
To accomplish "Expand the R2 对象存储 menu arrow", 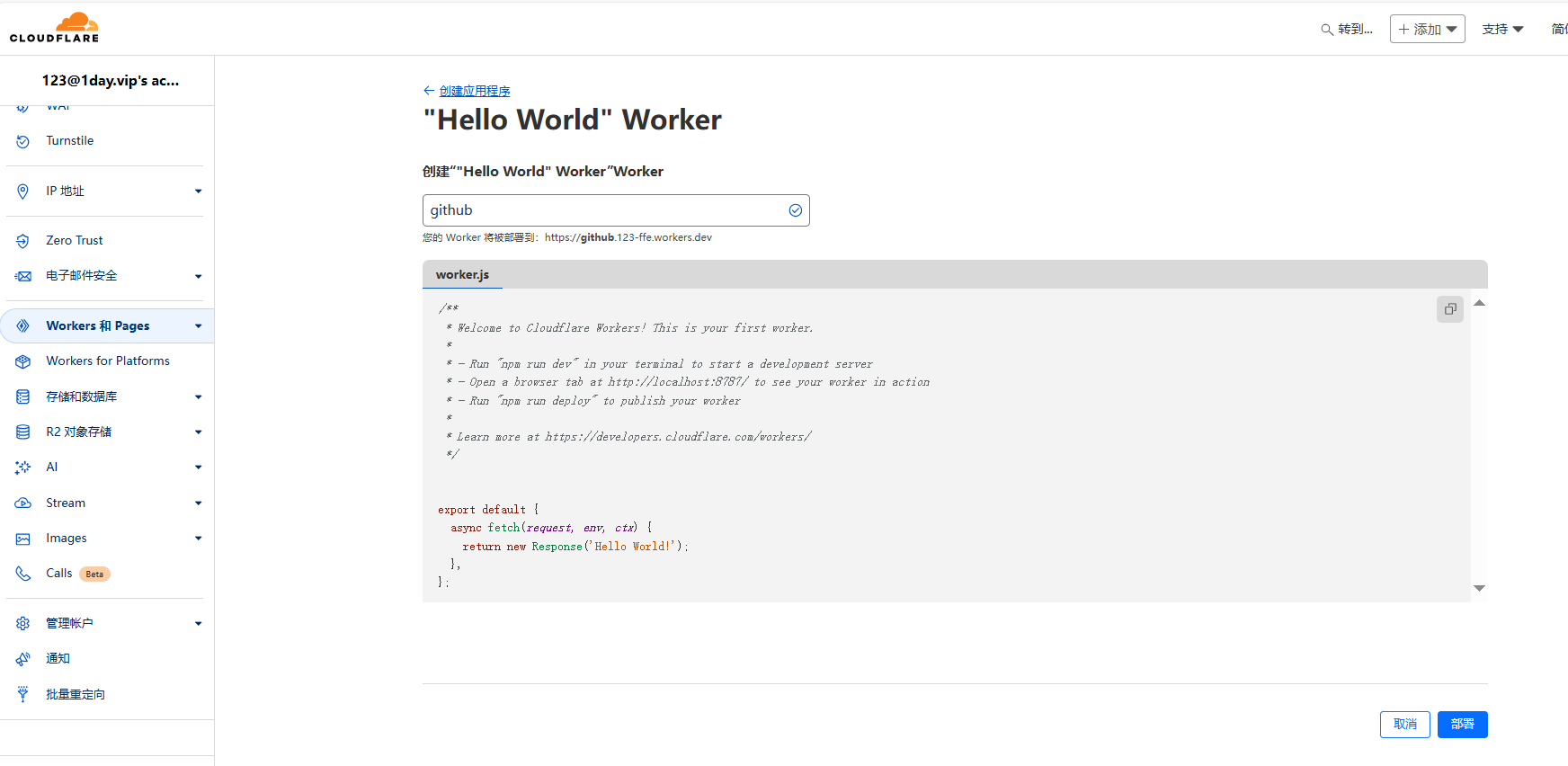I will 198,432.
